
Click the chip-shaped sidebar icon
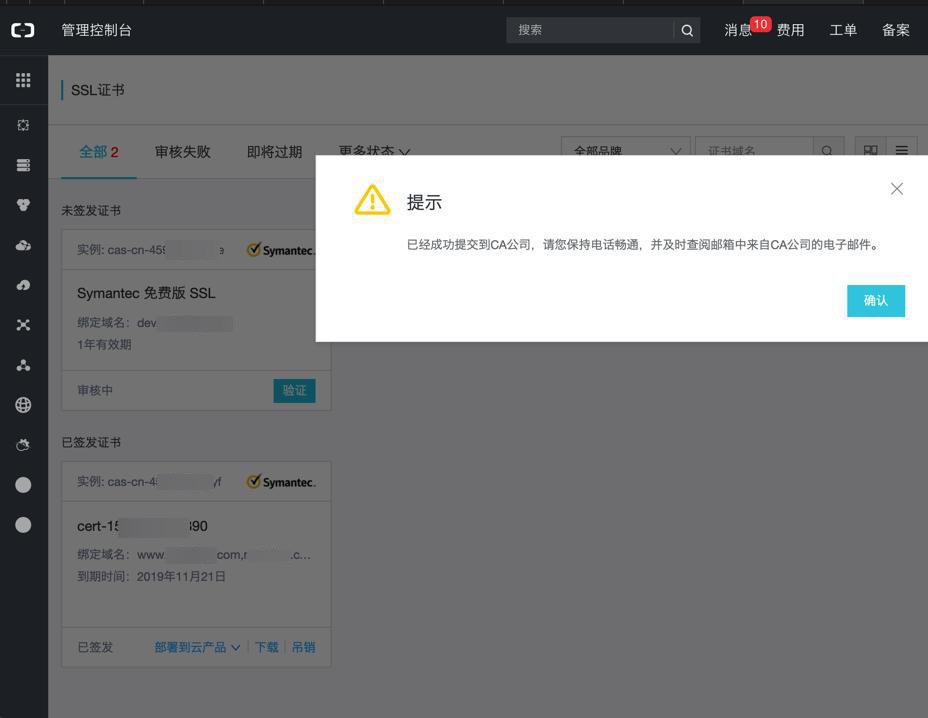point(23,125)
